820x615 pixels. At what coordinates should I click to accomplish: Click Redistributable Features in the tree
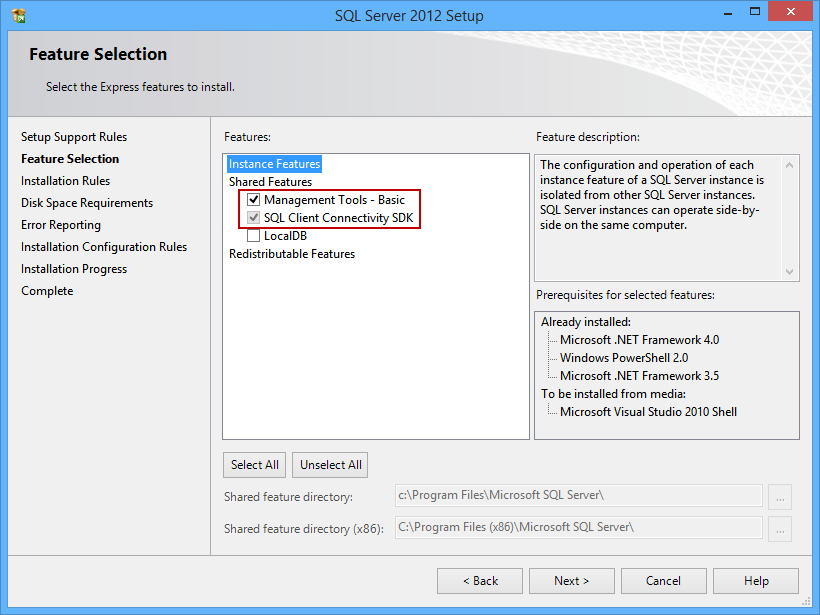(x=290, y=253)
